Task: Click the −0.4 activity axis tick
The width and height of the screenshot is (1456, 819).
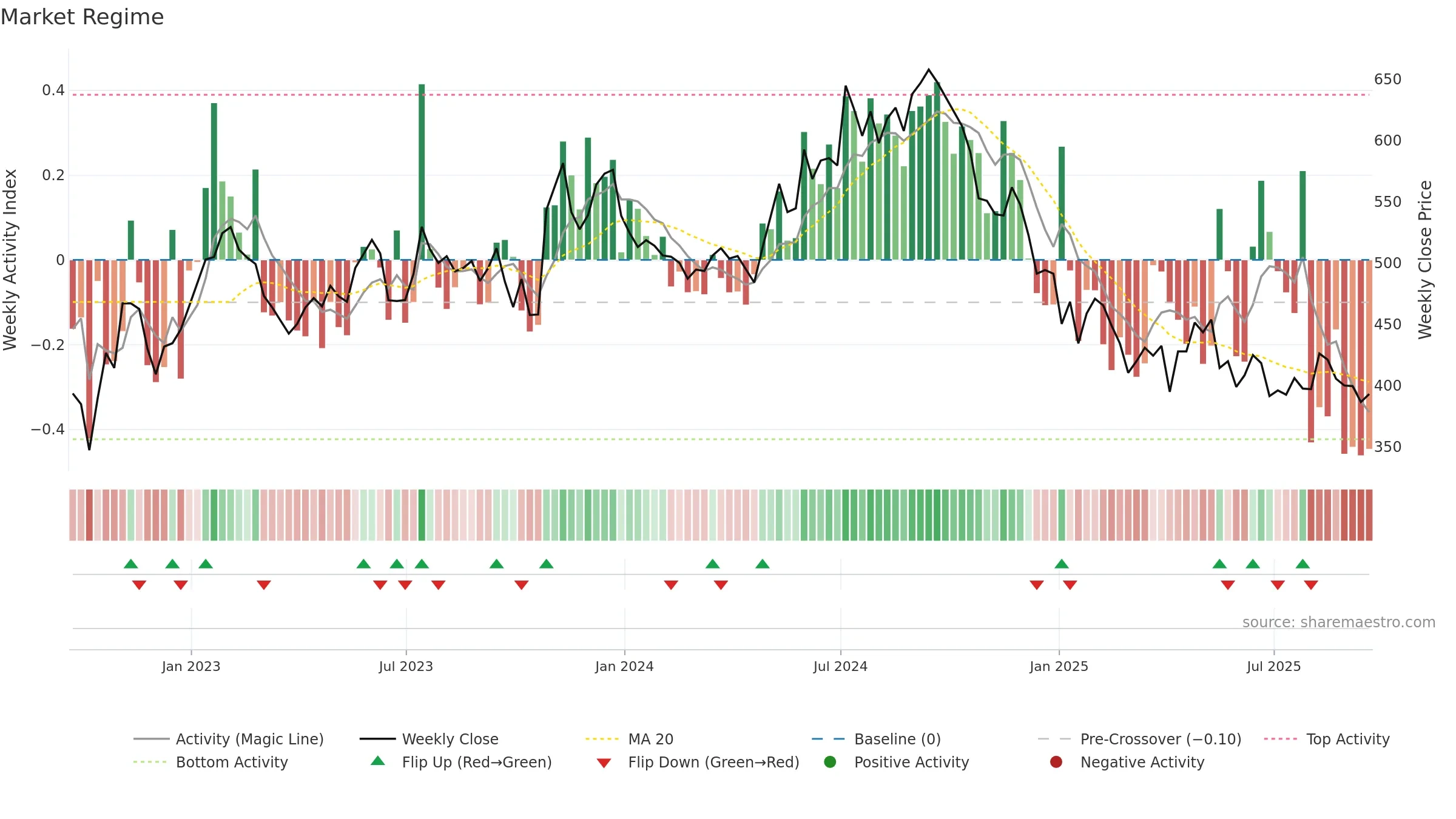Action: (x=47, y=430)
